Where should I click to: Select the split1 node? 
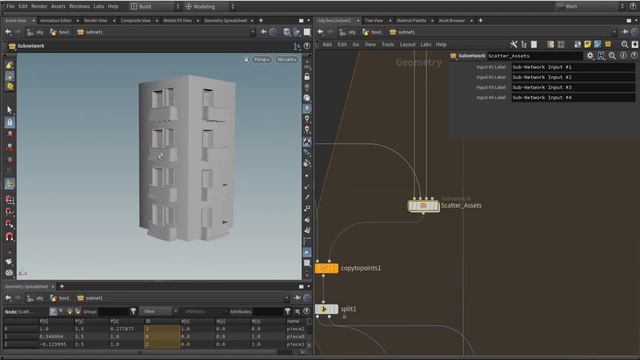(327, 309)
